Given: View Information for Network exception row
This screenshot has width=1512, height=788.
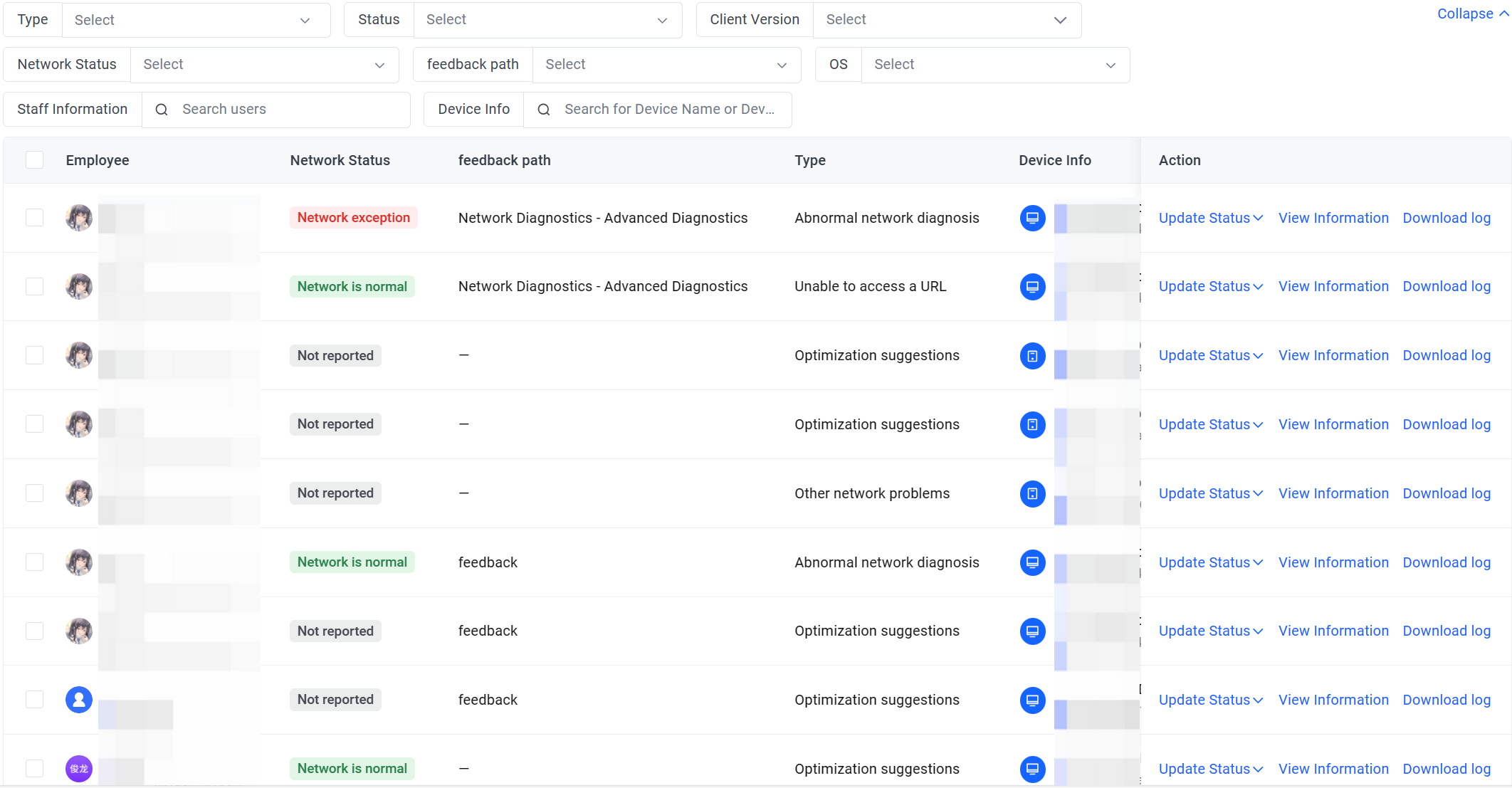Looking at the screenshot, I should (1333, 218).
